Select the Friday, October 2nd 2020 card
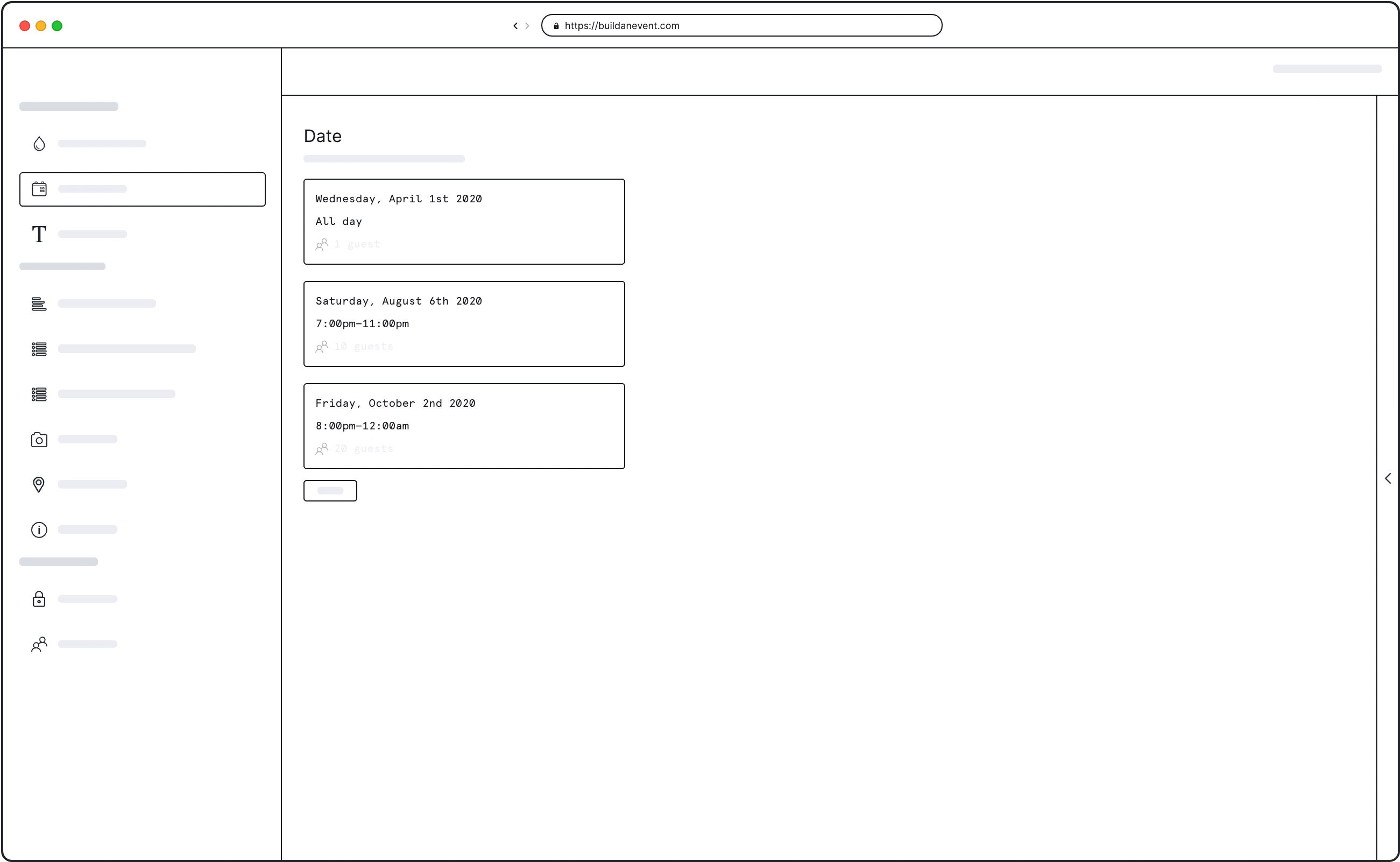The width and height of the screenshot is (1400, 862). (464, 426)
